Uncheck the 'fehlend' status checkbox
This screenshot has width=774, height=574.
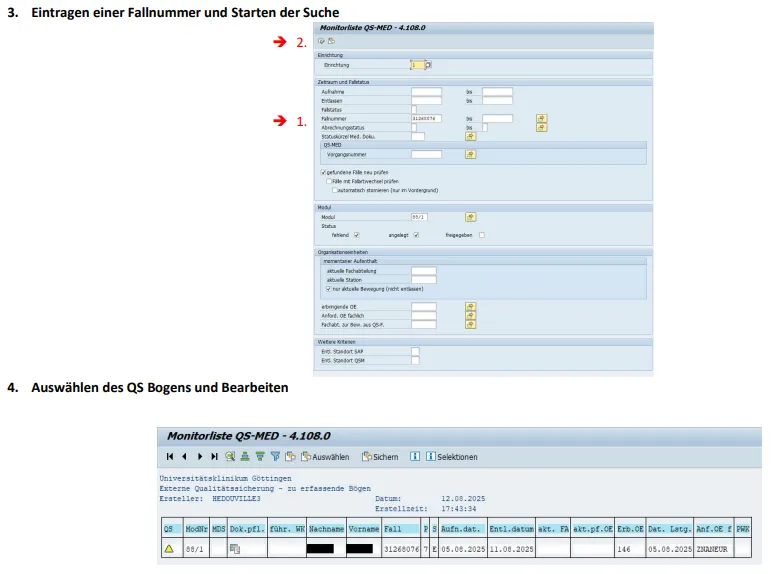(356, 235)
